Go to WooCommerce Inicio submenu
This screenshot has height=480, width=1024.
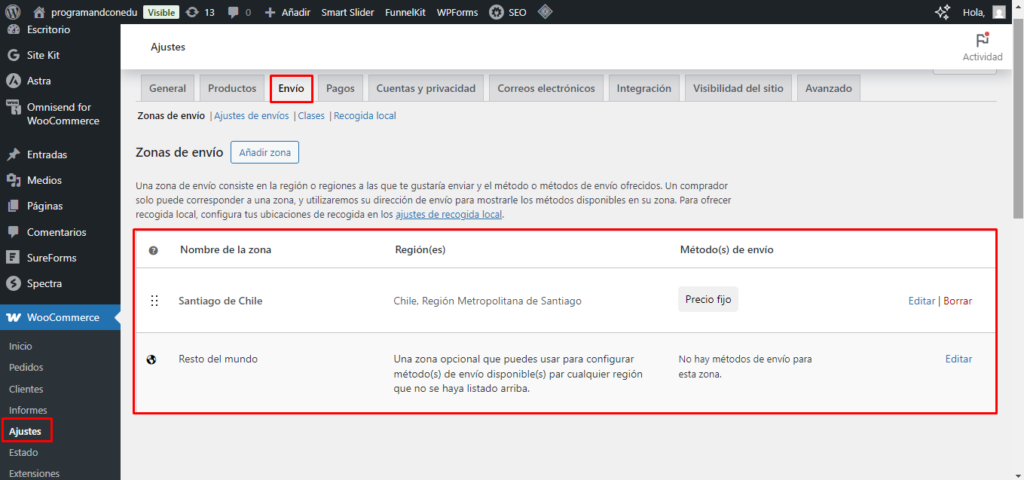tap(20, 346)
